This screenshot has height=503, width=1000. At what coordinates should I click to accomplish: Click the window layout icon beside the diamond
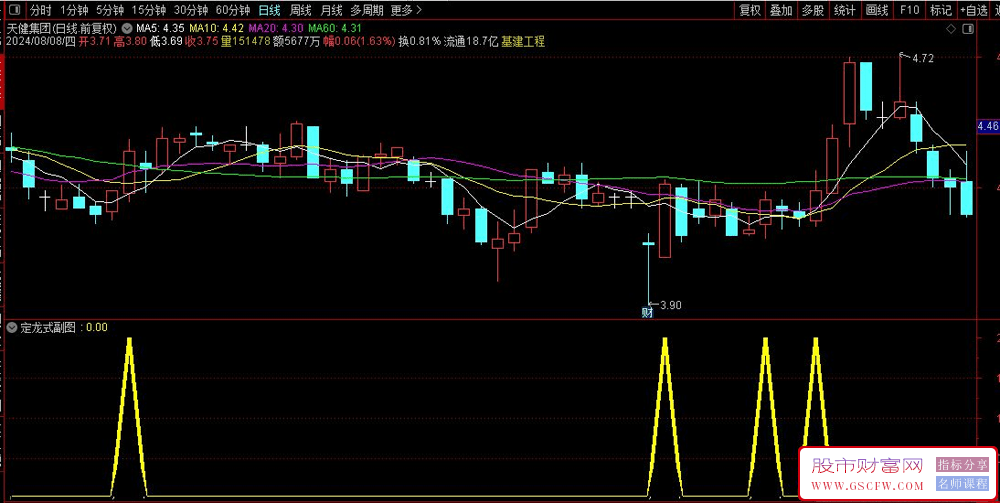[x=969, y=29]
